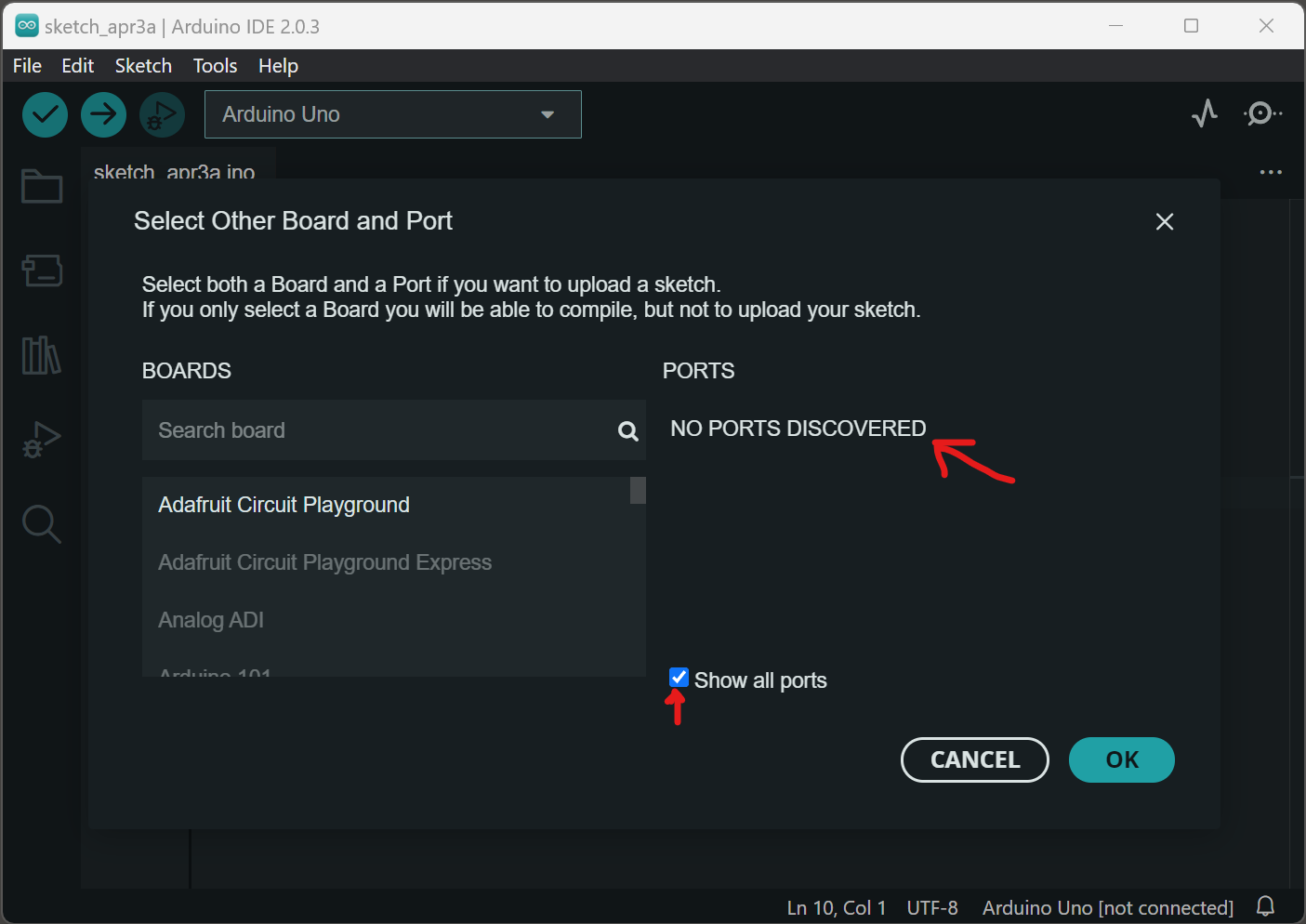This screenshot has height=924, width=1306.
Task: Open the Serial Plotter icon
Action: pos(1205,114)
